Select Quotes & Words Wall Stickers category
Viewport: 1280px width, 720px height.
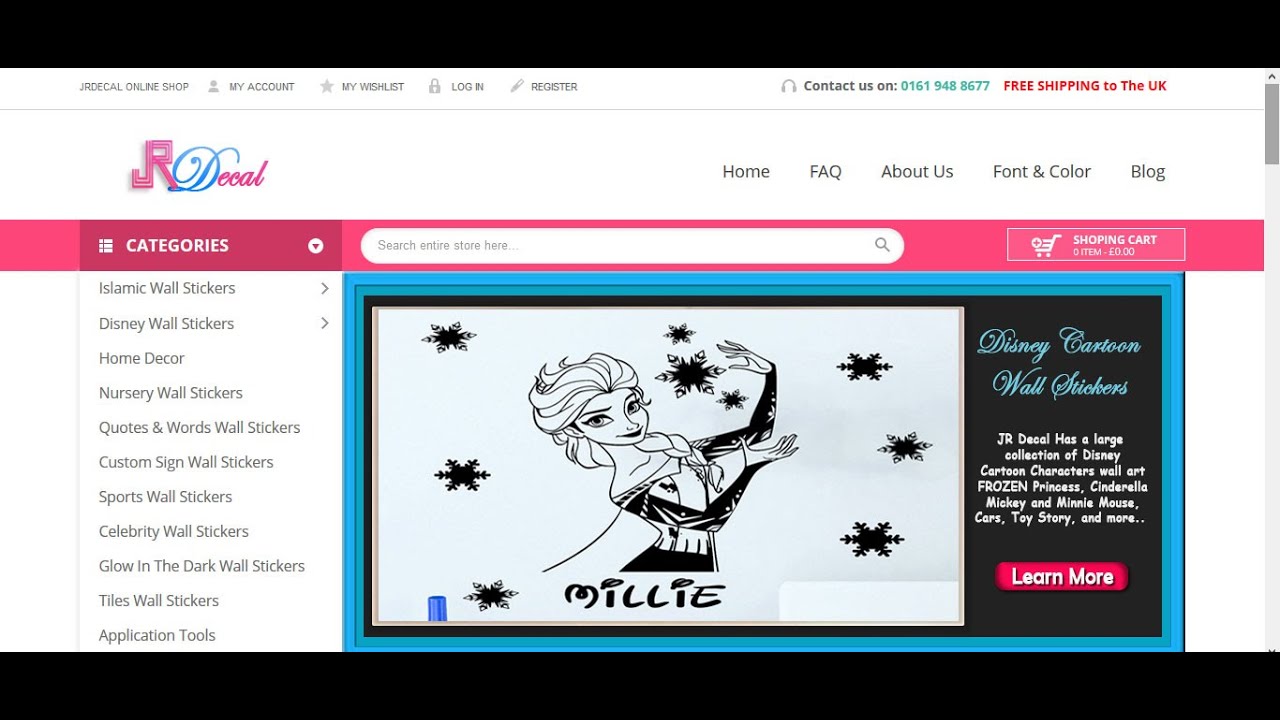coord(199,427)
